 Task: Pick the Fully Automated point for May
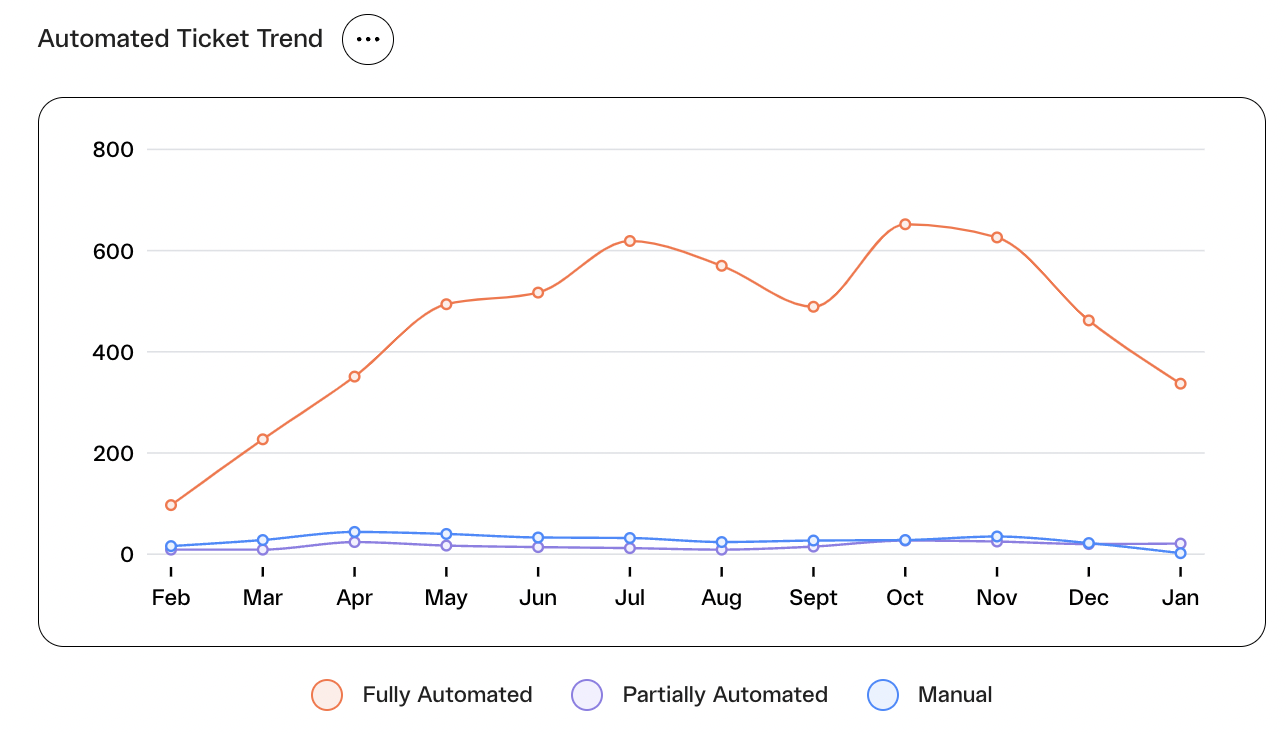(x=446, y=304)
